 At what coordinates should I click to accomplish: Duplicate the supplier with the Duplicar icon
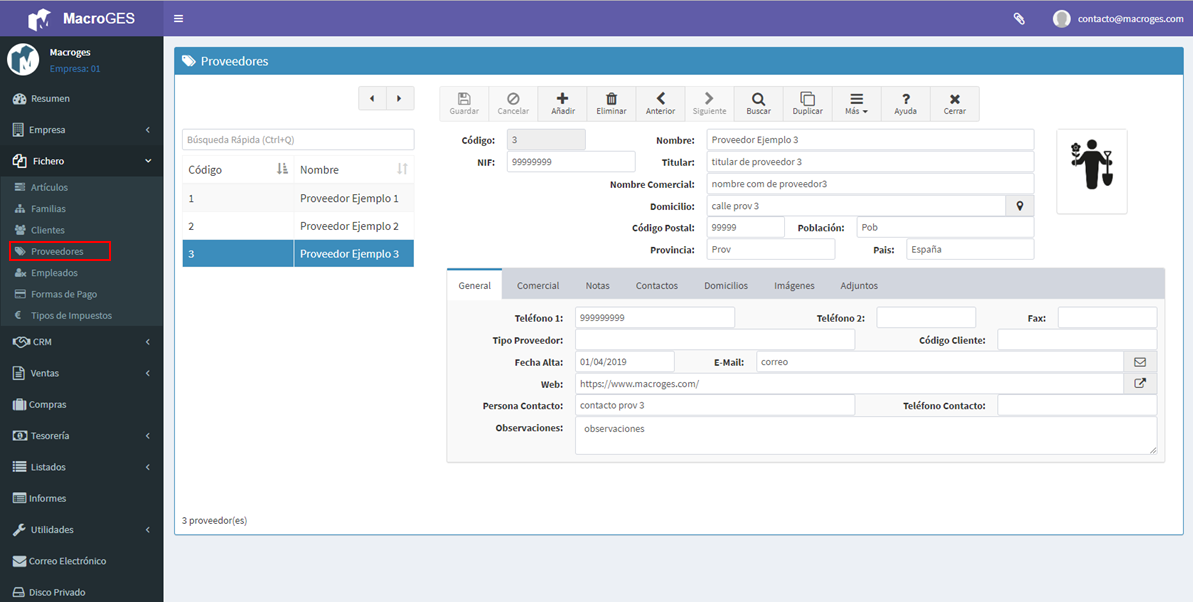pos(807,104)
